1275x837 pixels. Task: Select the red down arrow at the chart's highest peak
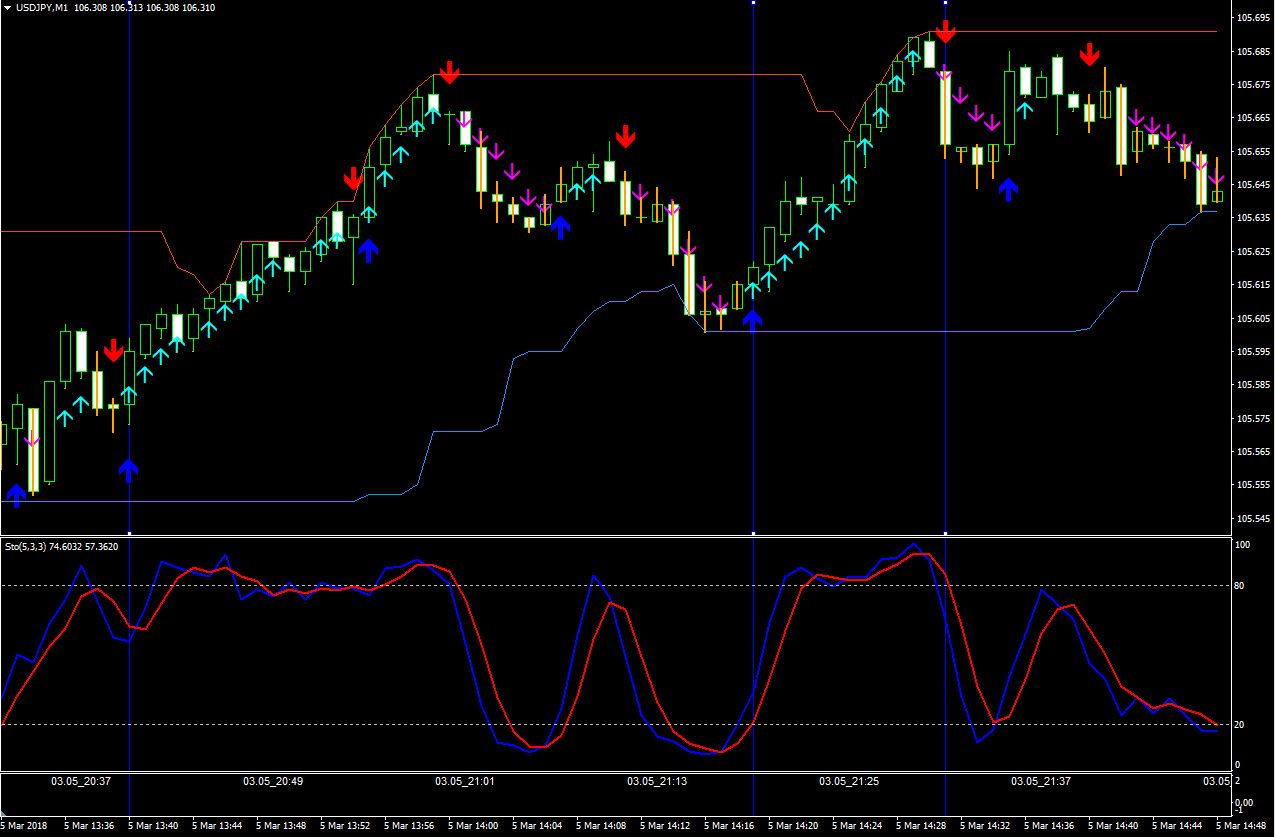pos(945,33)
